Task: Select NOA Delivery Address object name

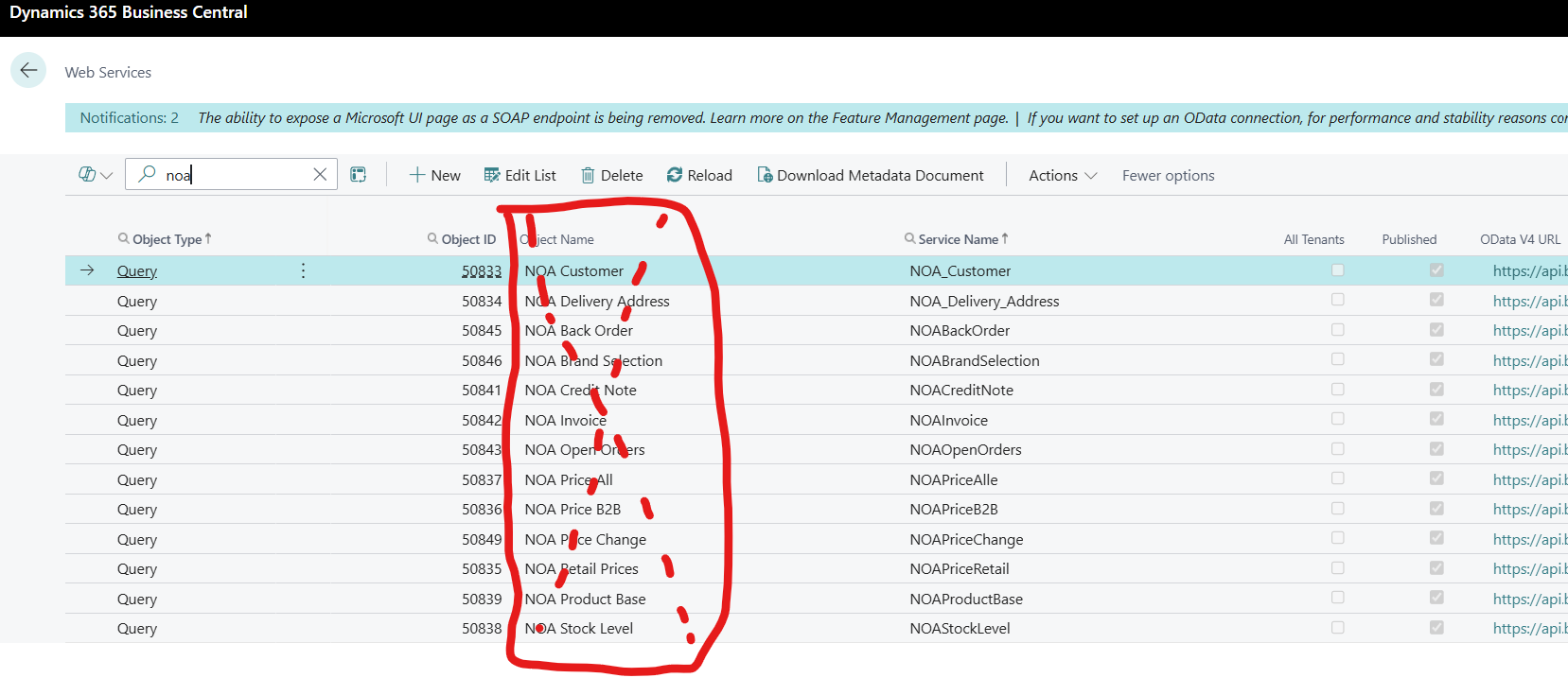Action: [597, 301]
